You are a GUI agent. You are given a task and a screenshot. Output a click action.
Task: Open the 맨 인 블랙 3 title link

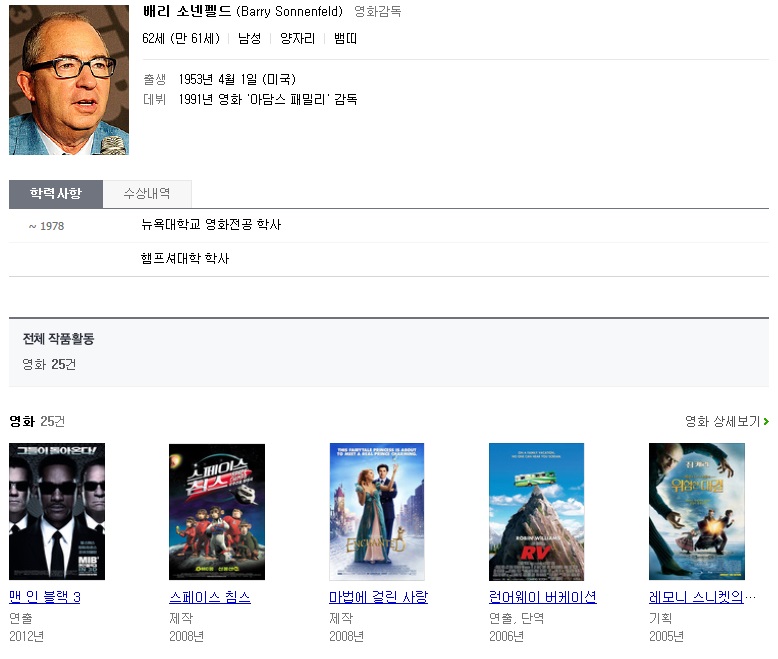[45, 597]
